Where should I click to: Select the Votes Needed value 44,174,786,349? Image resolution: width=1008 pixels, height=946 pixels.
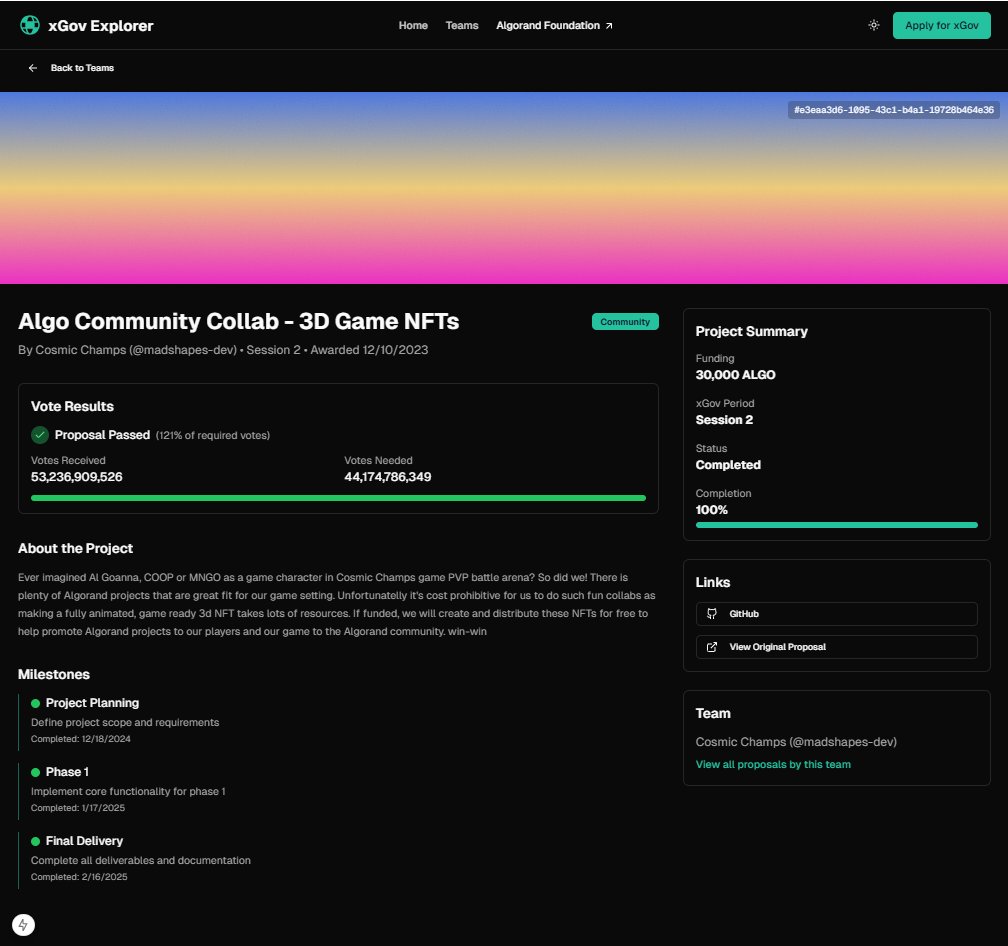(x=388, y=477)
